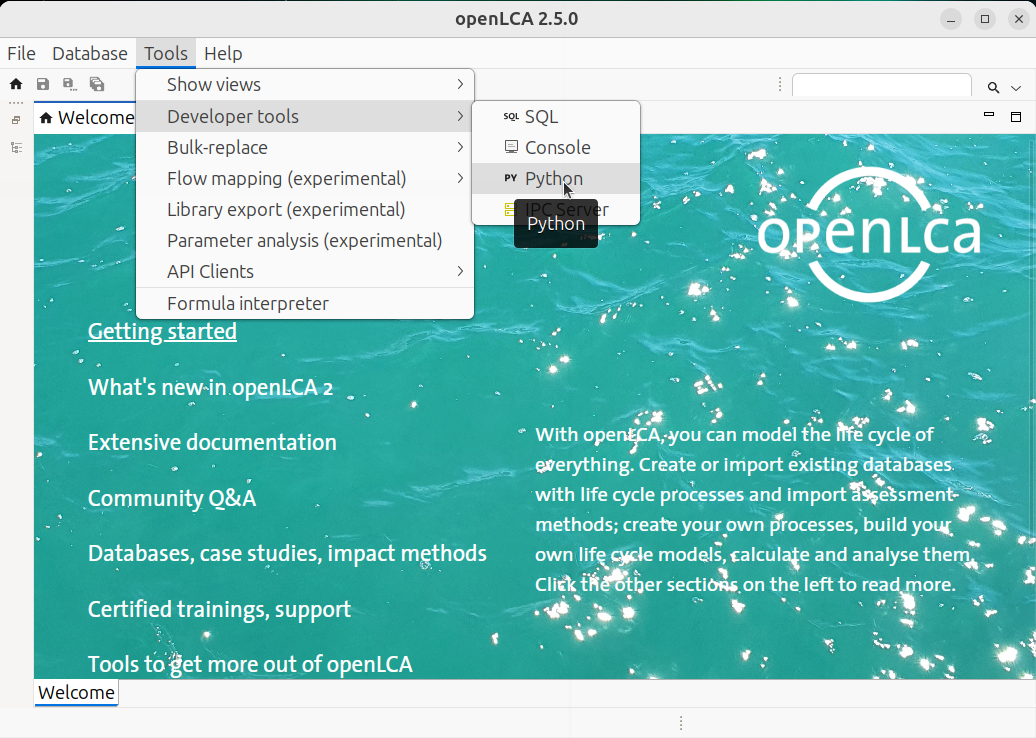
Task: Open the Database menu
Action: coord(90,54)
